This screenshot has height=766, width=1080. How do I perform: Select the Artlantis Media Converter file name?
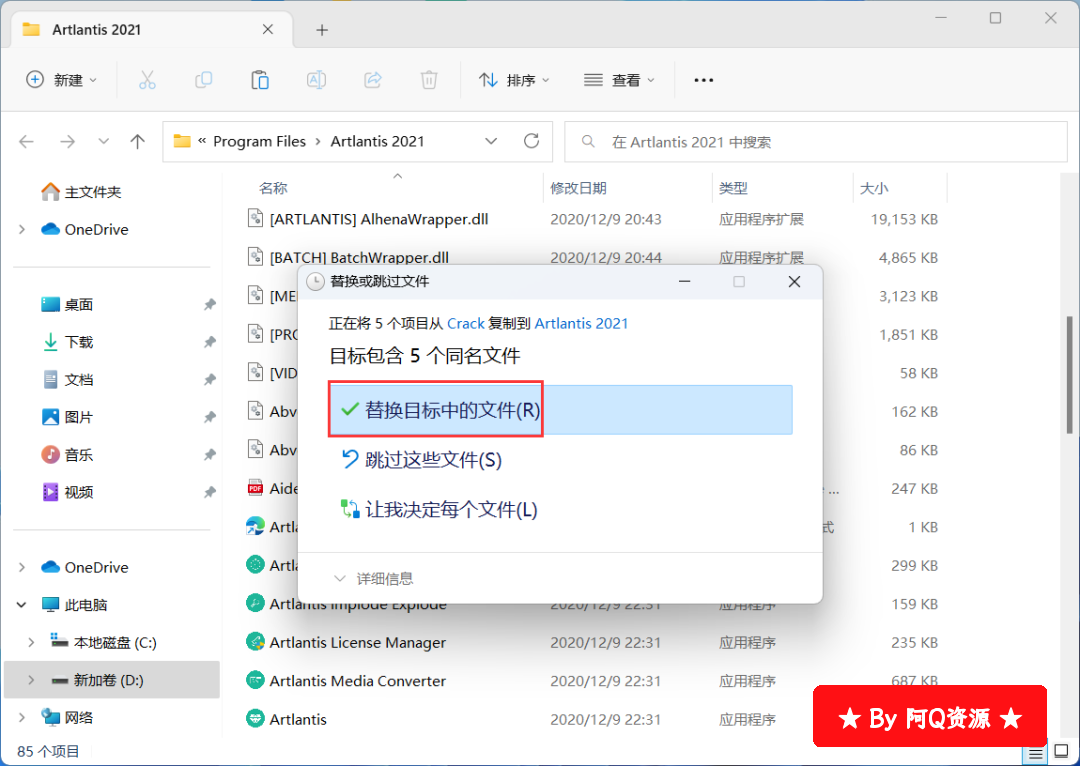click(357, 681)
